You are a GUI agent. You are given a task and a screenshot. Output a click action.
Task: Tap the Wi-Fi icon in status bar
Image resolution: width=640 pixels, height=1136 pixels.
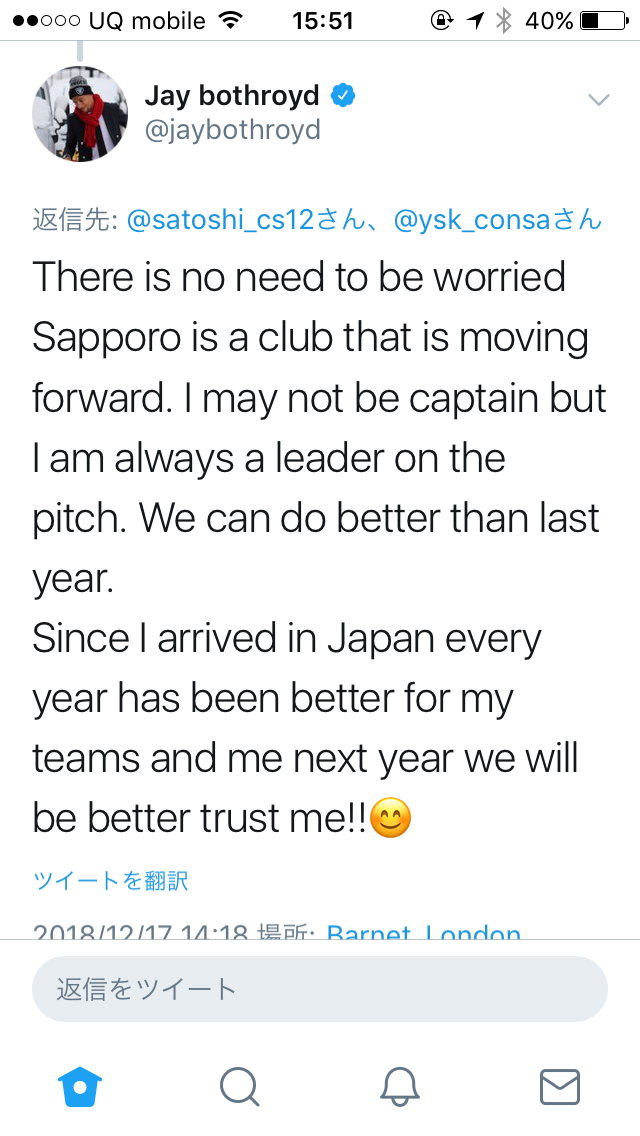tap(231, 20)
